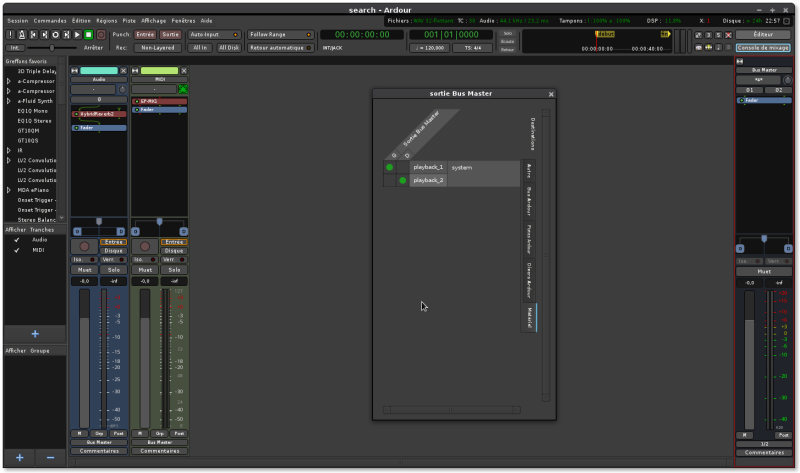Open the Fenêtres menu

click(183, 21)
